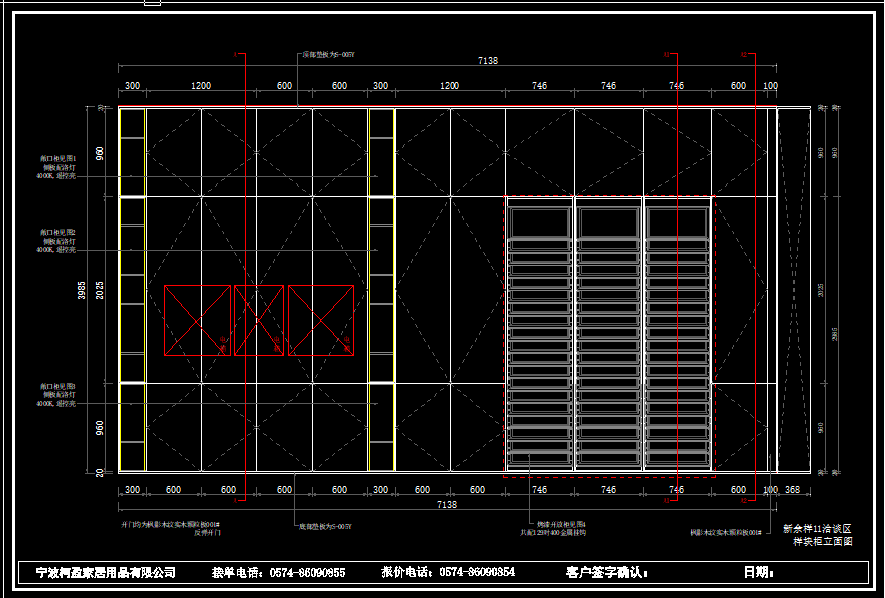The image size is (885, 598).
Task: Click the middle pull-out shelf rack unit
Action: [608, 335]
